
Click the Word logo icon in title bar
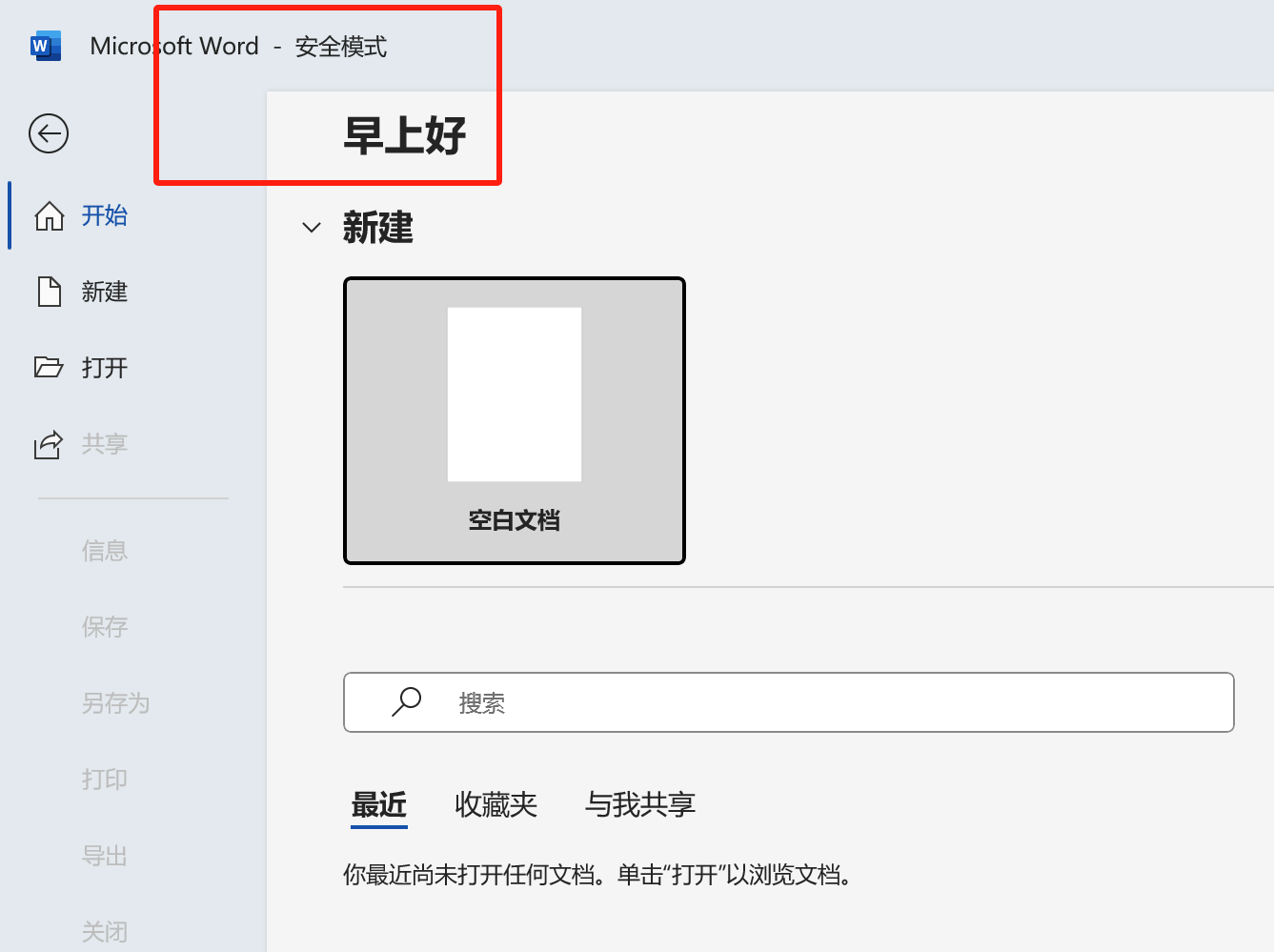tap(45, 46)
